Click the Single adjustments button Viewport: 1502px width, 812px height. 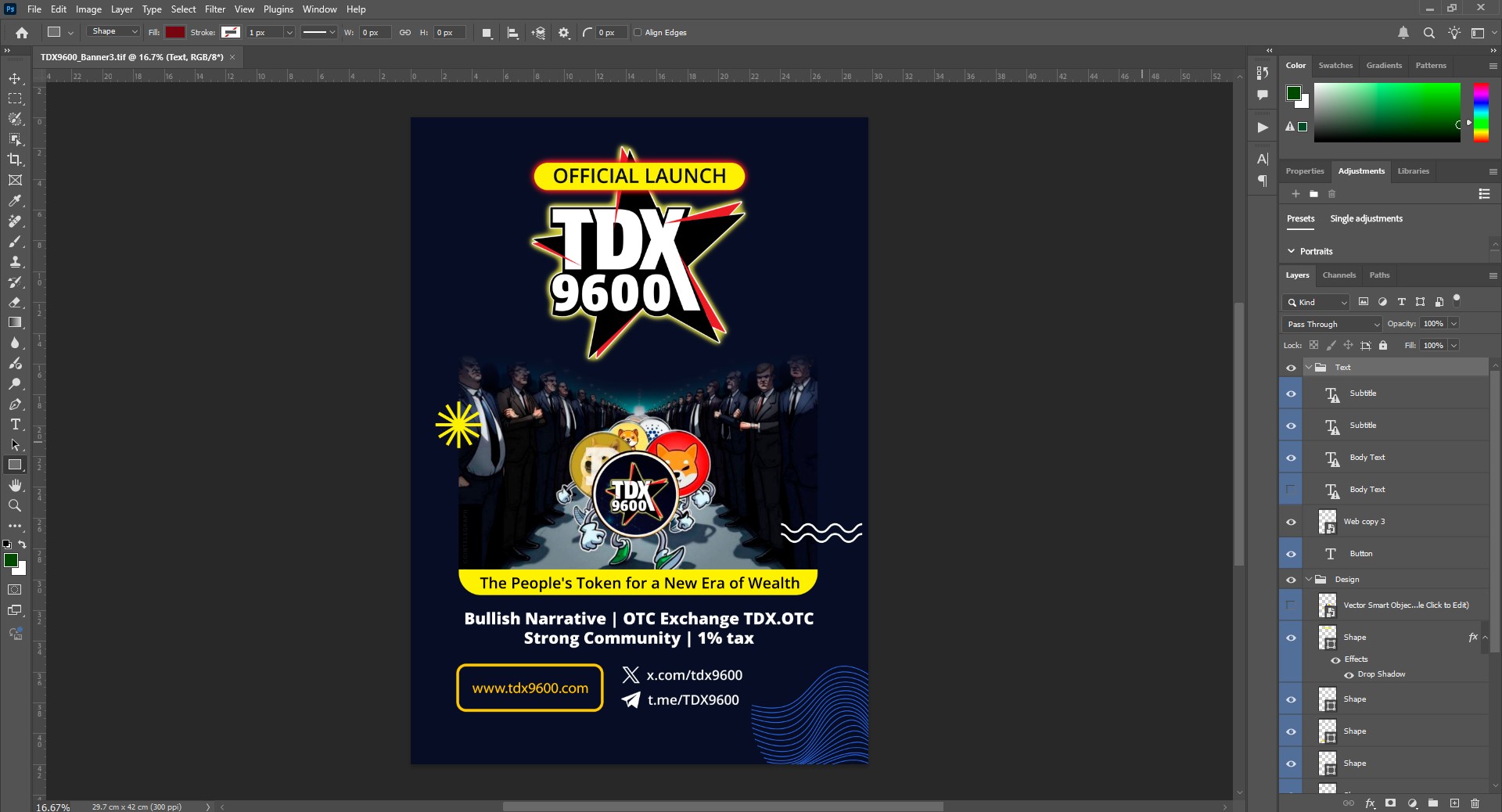pos(1366,219)
